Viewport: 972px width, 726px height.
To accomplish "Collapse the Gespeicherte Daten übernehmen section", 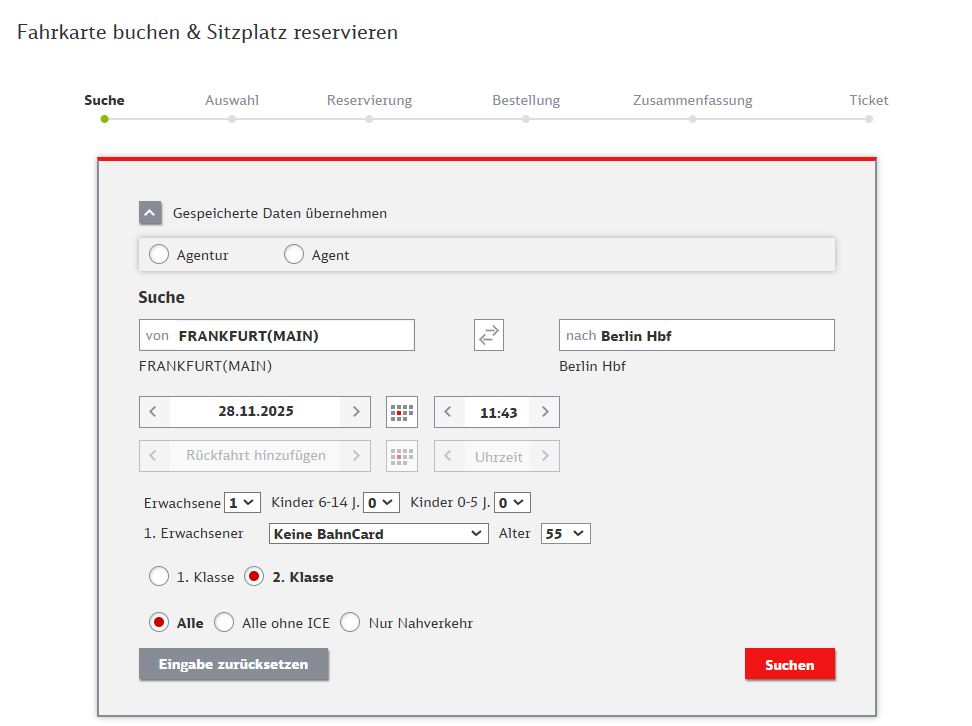I will point(150,213).
